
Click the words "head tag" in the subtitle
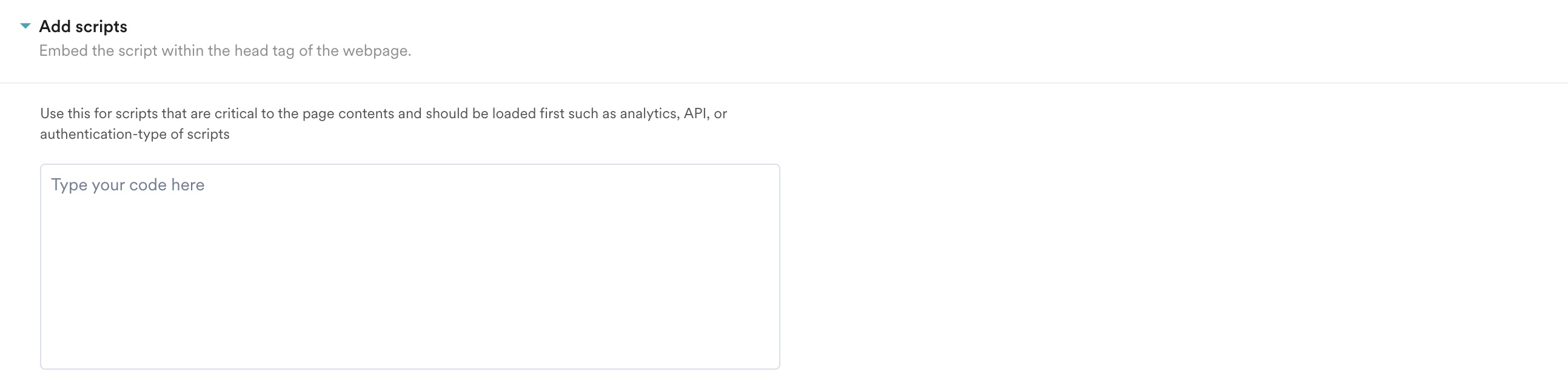264,51
